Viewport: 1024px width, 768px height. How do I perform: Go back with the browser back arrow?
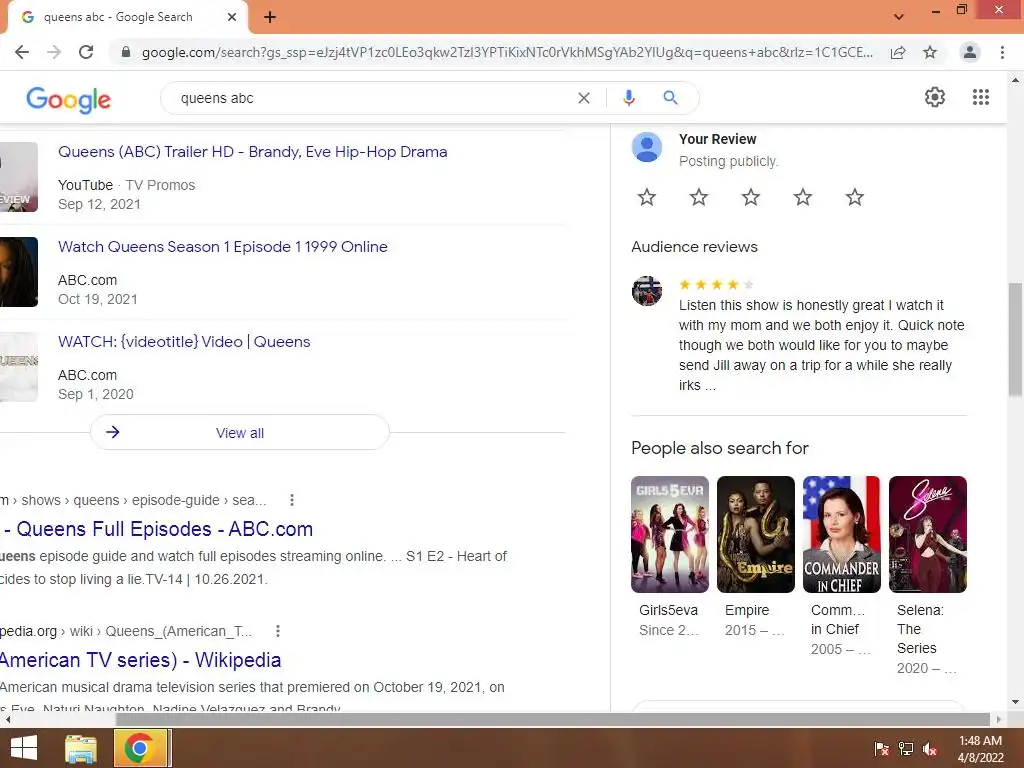coord(22,52)
